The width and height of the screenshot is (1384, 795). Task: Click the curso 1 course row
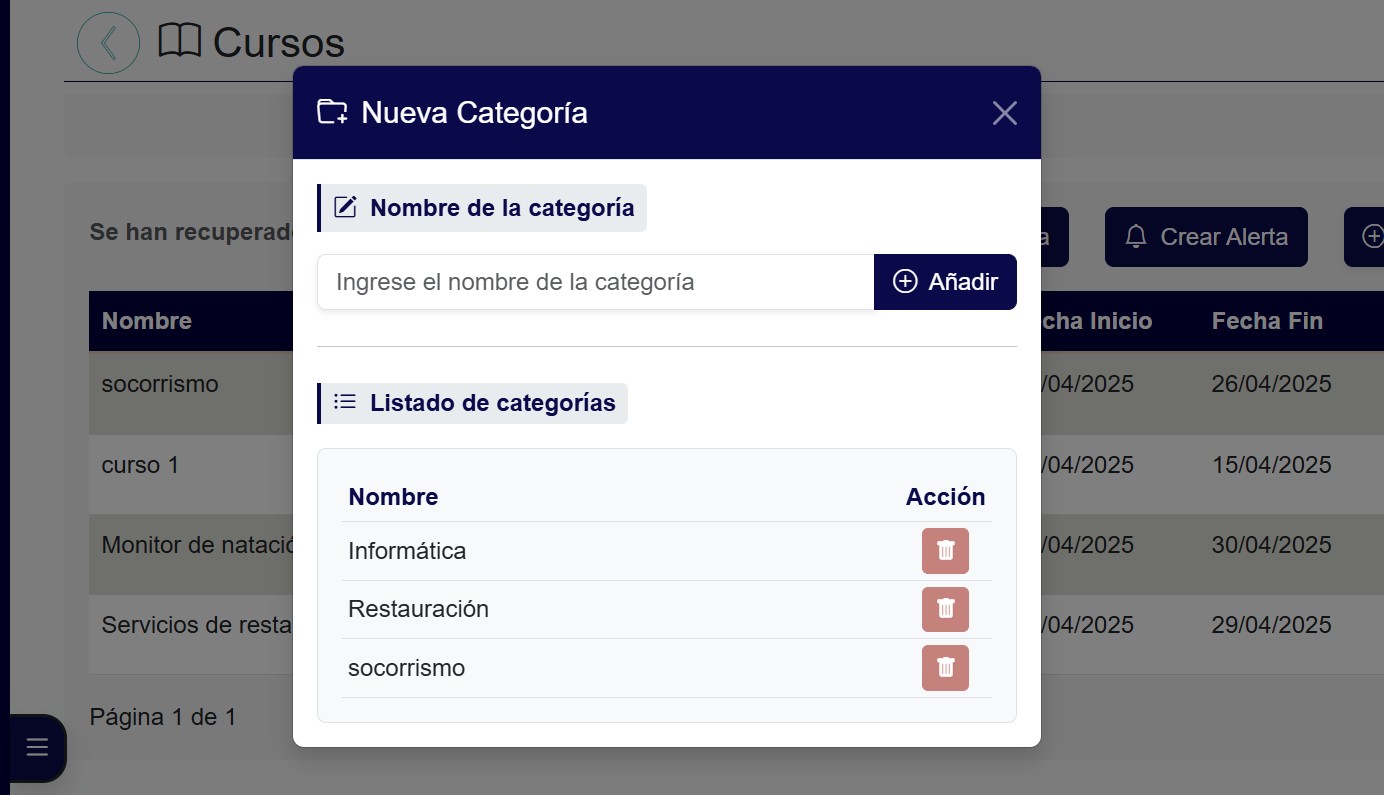[140, 465]
